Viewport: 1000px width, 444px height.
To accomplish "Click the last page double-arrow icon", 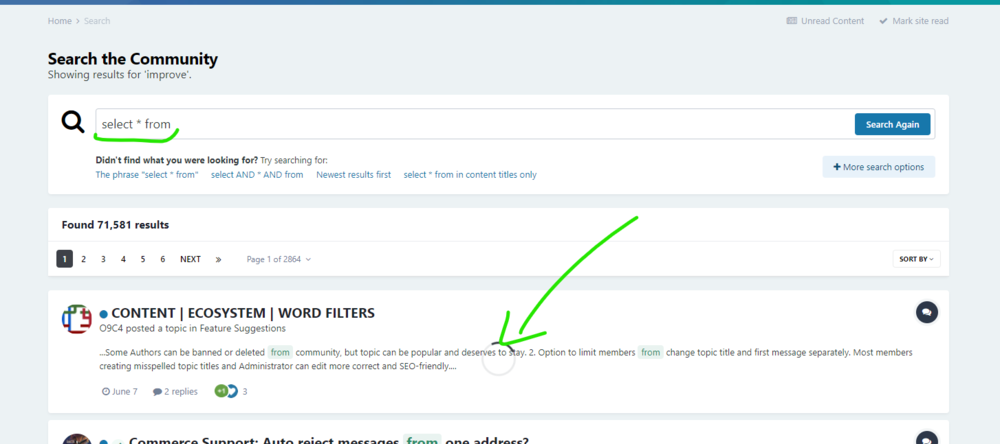I will (218, 259).
